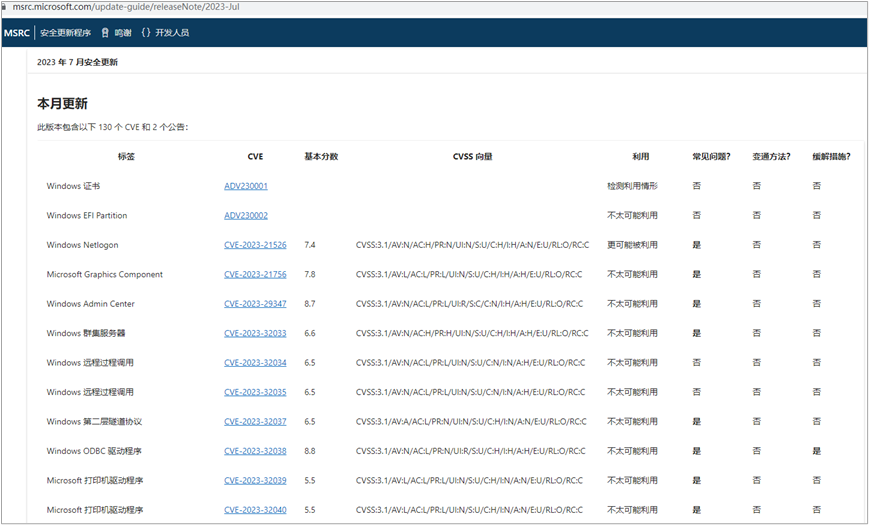Click the CVE column header

255,157
